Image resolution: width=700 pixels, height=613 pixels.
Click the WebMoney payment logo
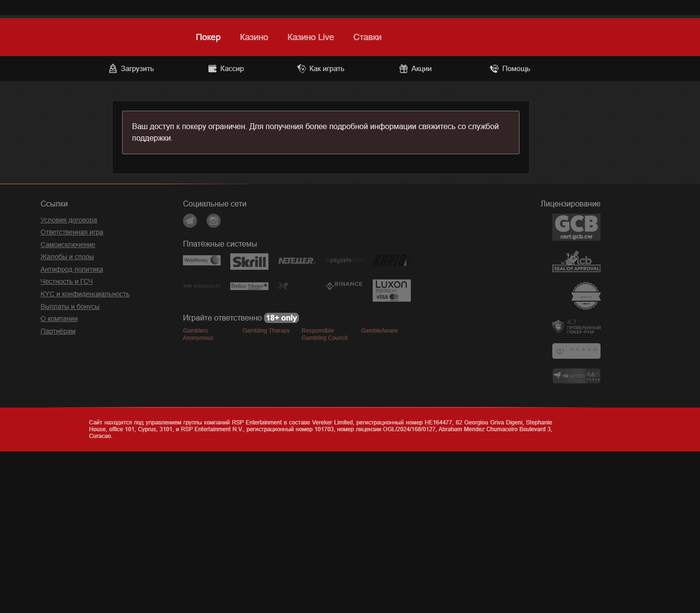[x=202, y=260]
